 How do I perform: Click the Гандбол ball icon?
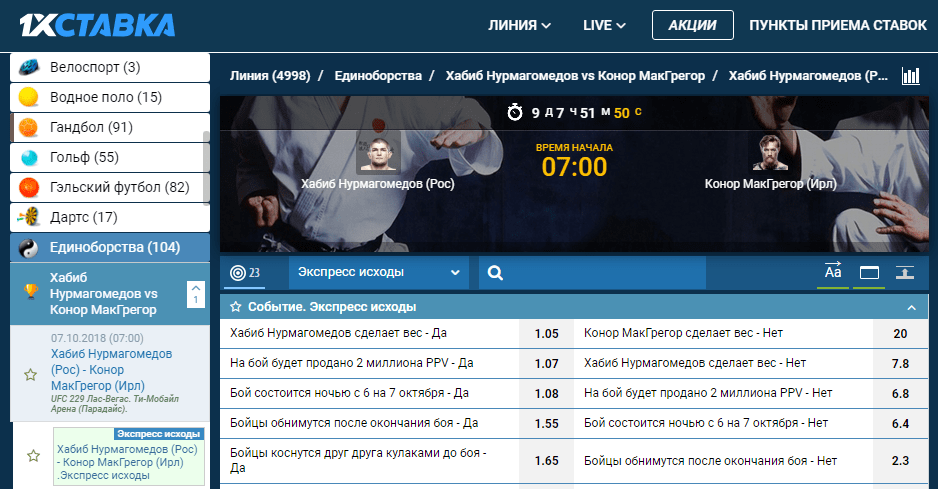pyautogui.click(x=29, y=127)
